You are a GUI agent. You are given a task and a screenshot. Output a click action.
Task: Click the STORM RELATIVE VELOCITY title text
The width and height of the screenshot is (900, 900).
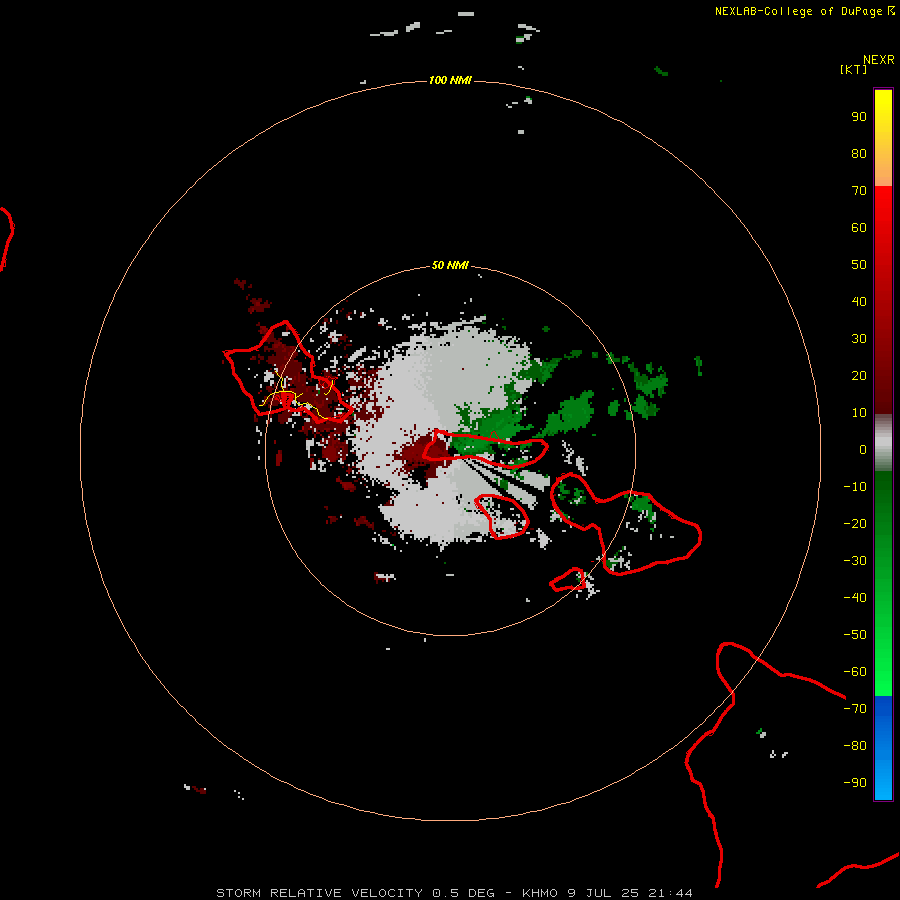[320, 893]
